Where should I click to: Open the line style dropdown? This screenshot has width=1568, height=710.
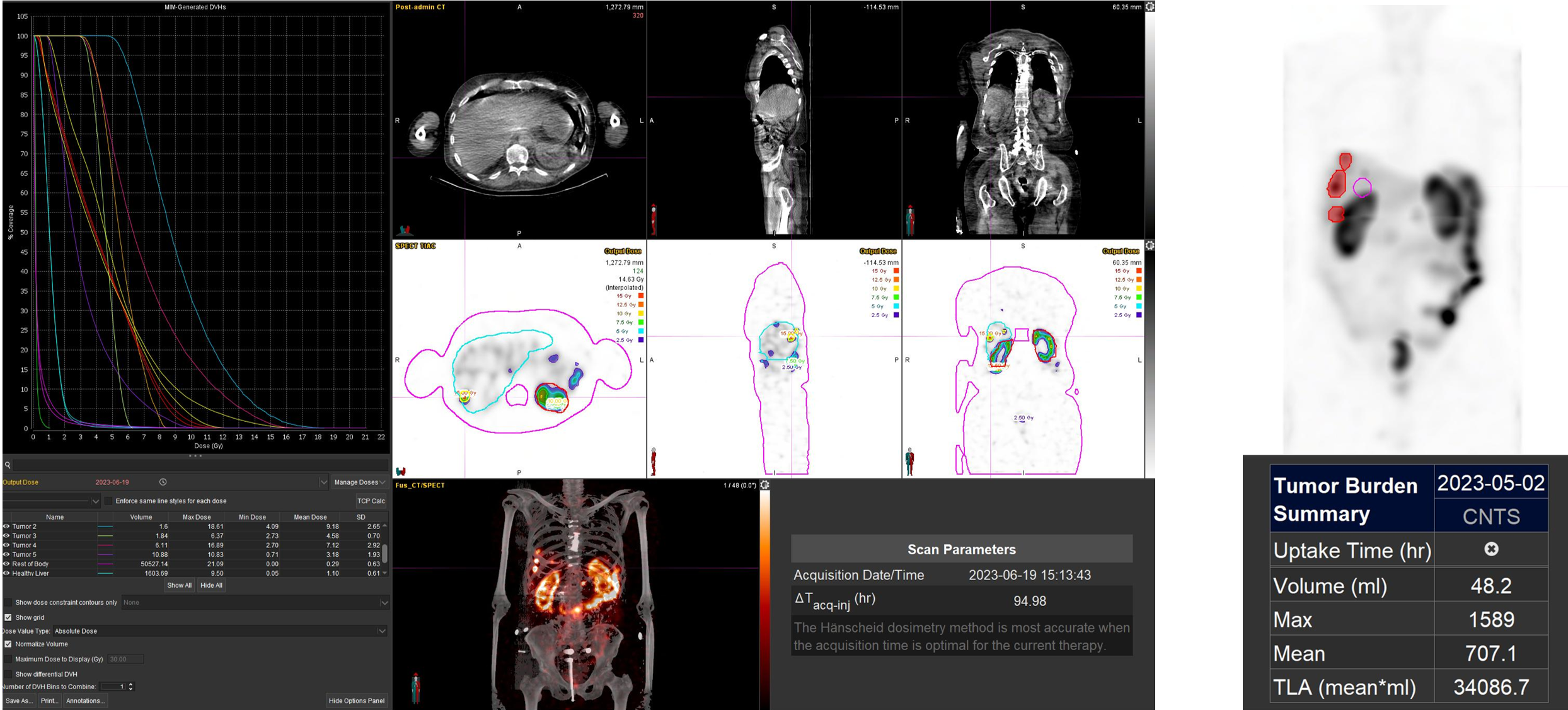95,501
